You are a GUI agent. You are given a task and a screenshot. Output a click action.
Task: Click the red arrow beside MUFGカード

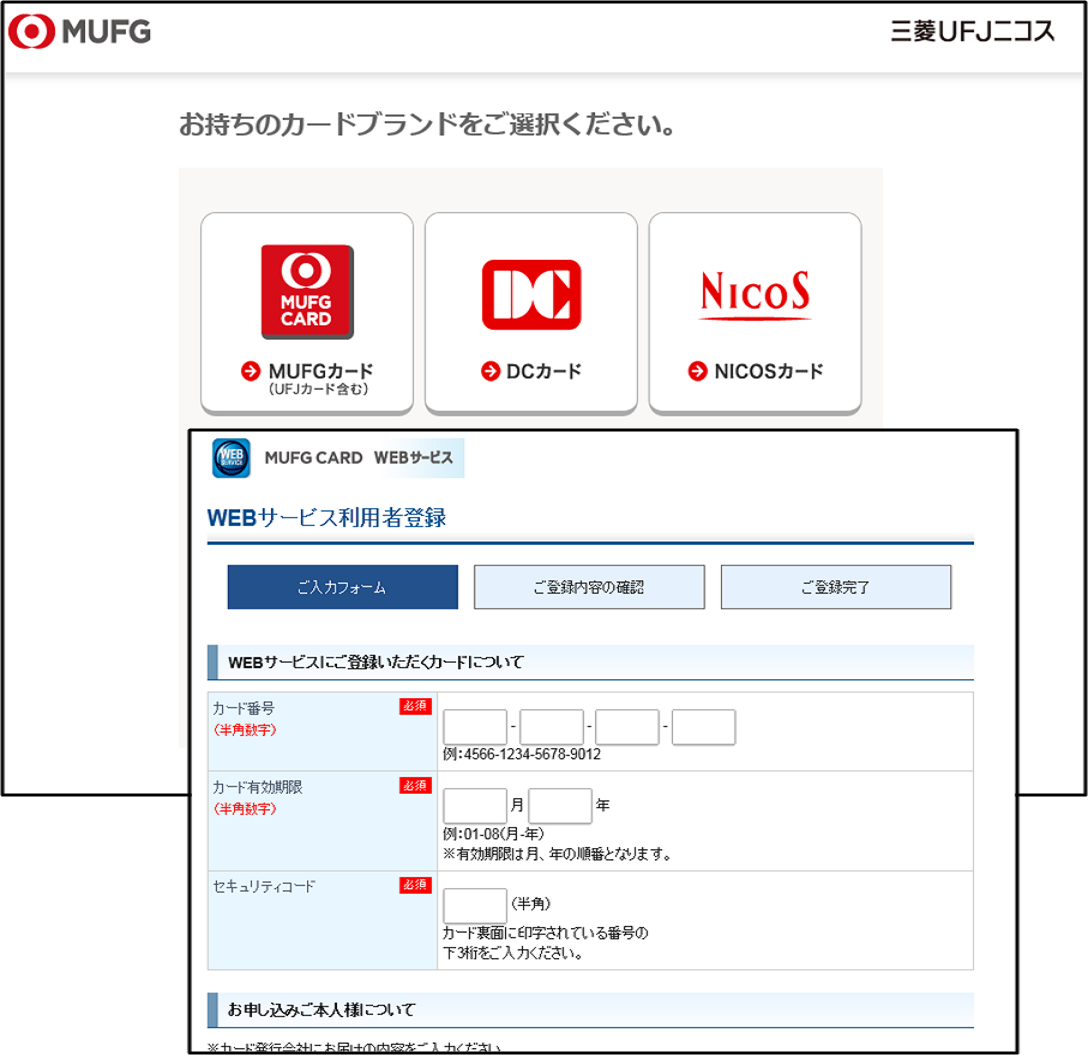pos(250,372)
